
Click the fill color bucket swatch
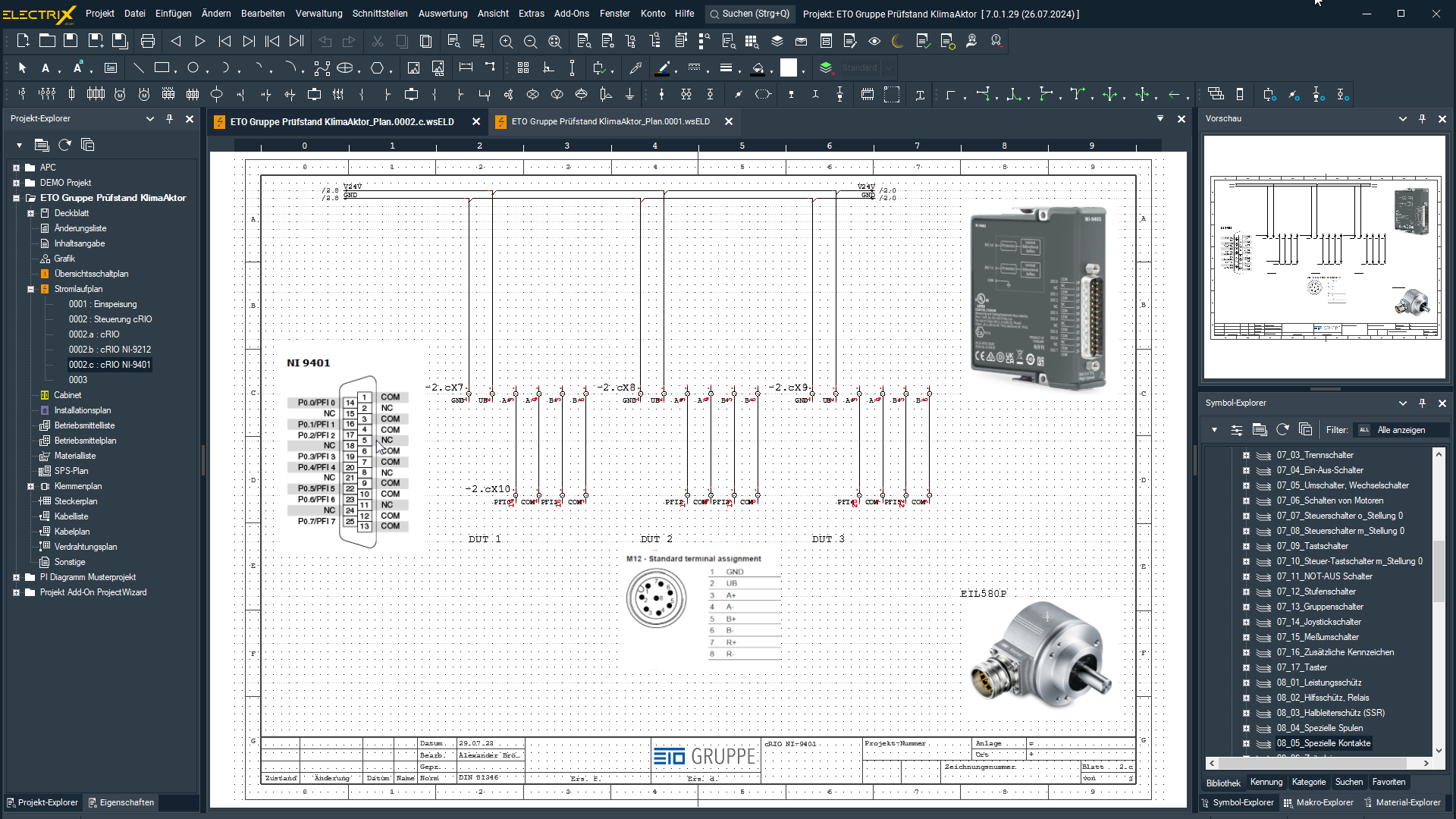pos(758,67)
